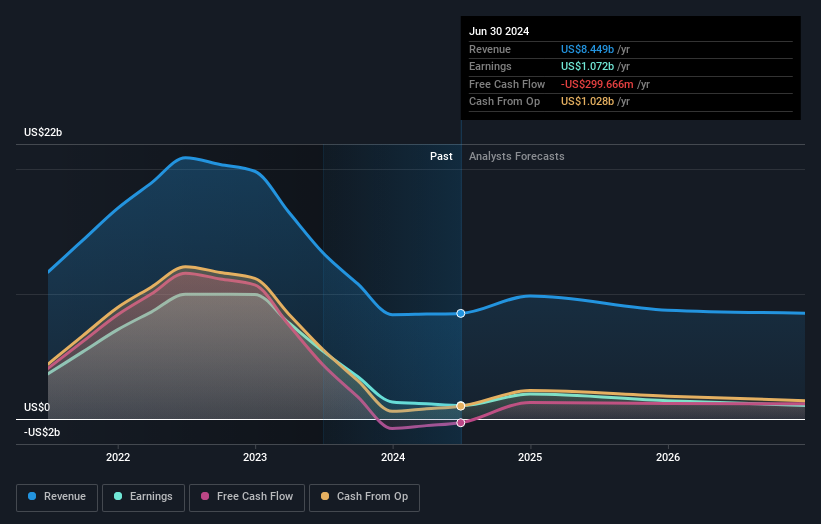Click the Revenue row label in tooltip
Screen dimensions: 821x524
tap(490, 49)
